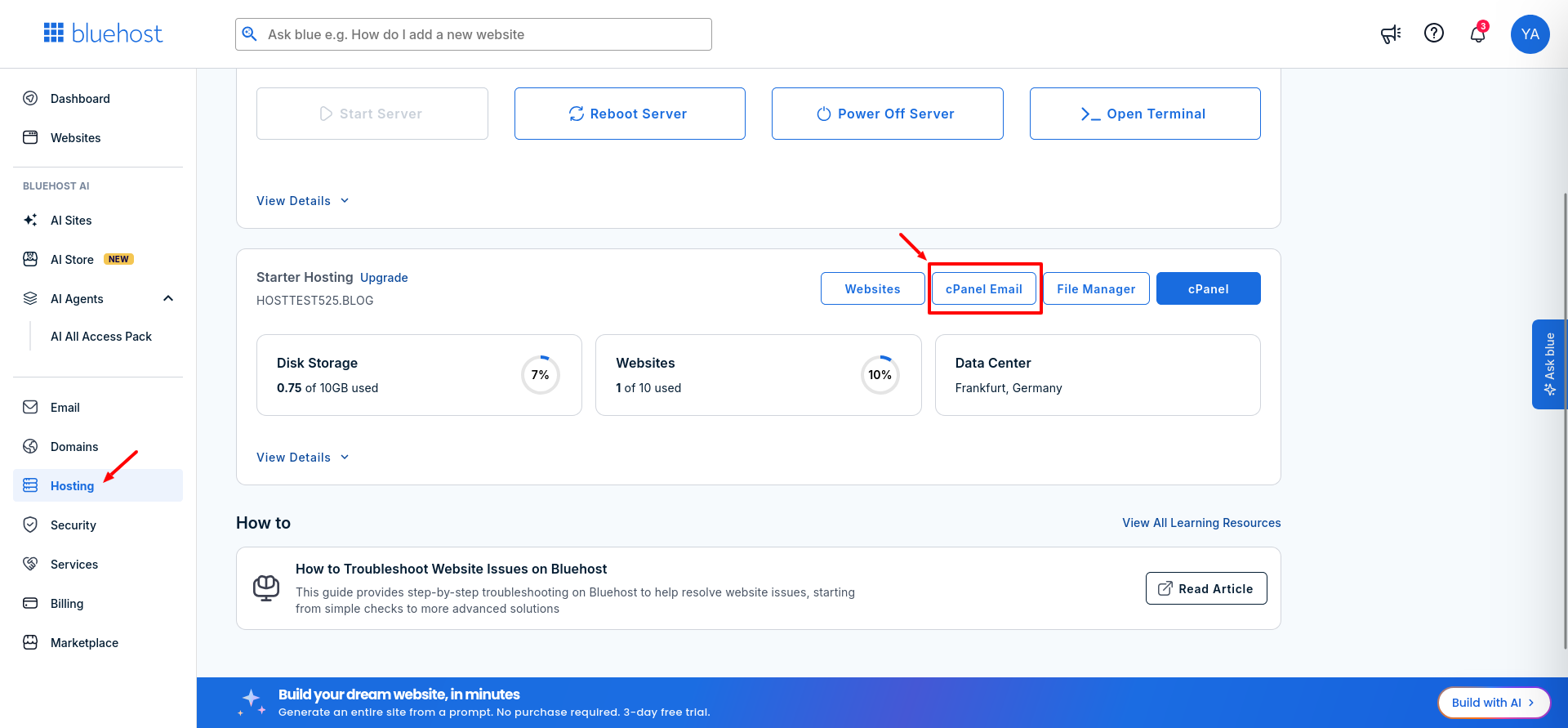1568x728 pixels.
Task: Open the Dashboard menu item
Action: [98, 98]
